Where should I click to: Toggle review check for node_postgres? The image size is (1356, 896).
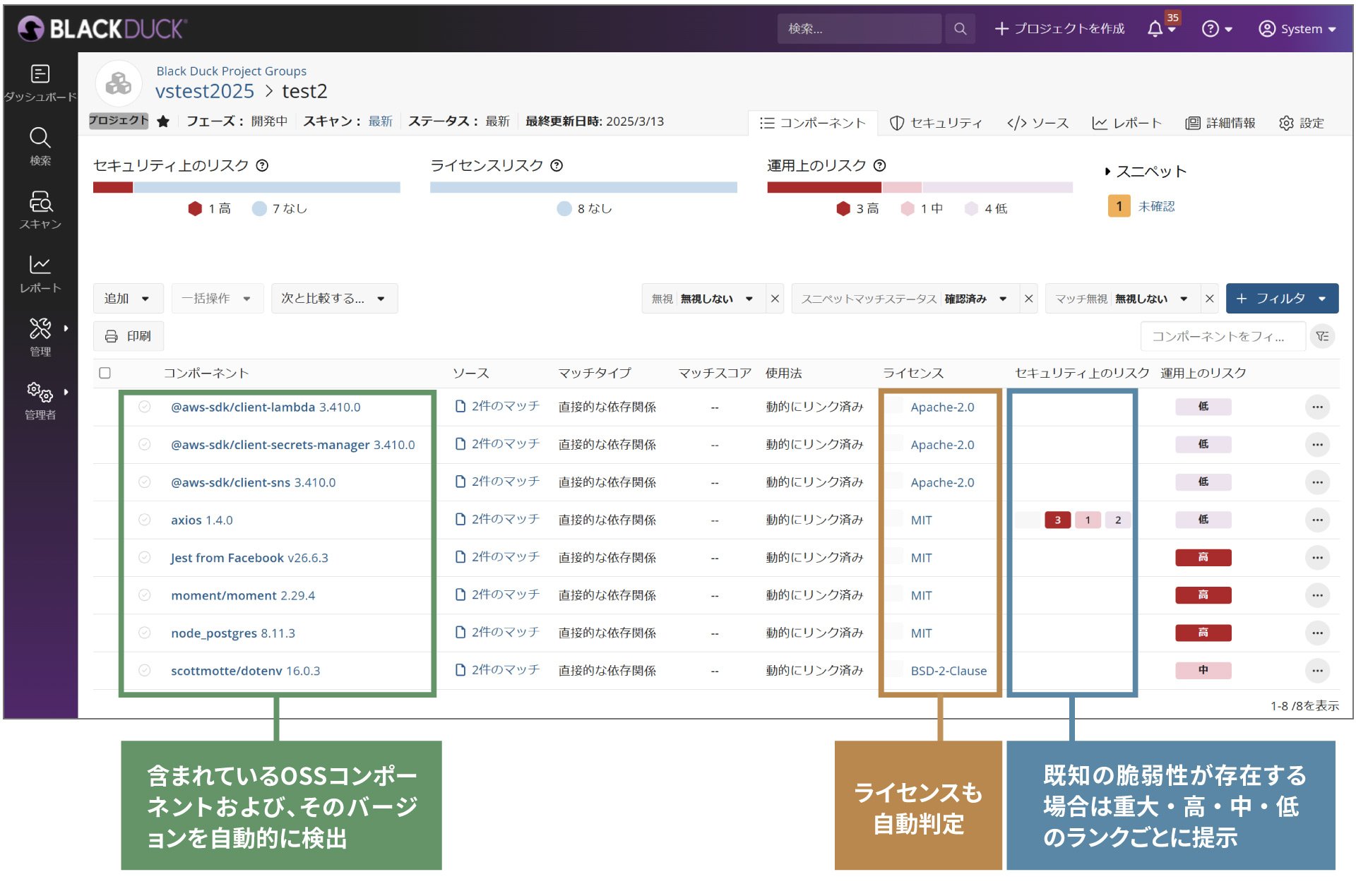click(x=144, y=633)
